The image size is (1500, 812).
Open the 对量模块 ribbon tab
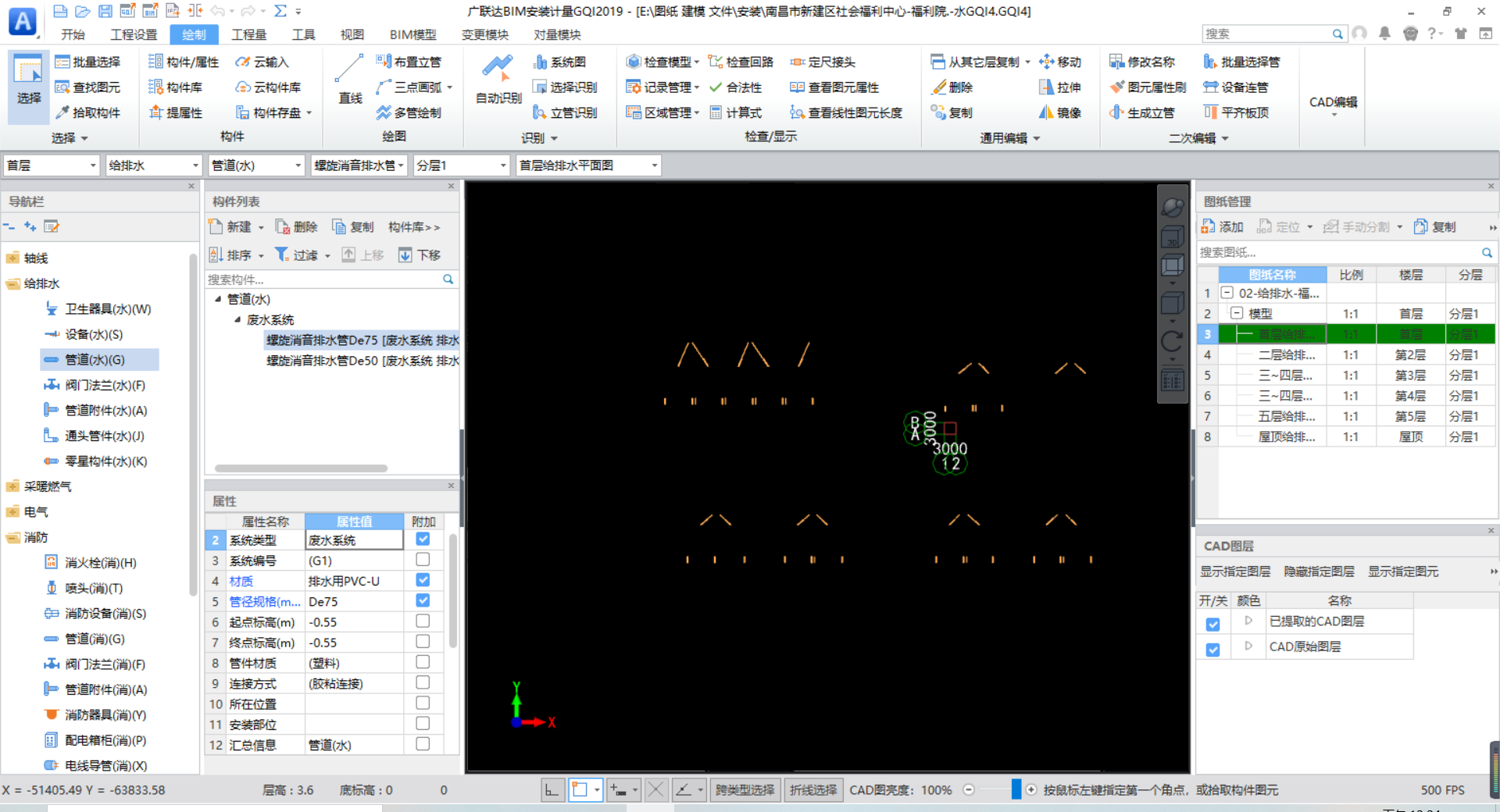coord(557,34)
